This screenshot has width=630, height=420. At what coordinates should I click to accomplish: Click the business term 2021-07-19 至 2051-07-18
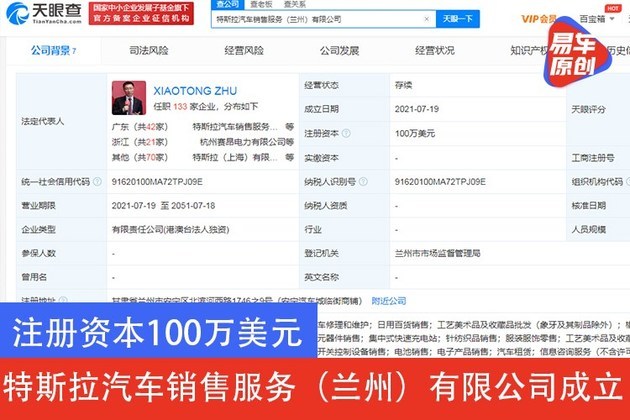point(163,206)
